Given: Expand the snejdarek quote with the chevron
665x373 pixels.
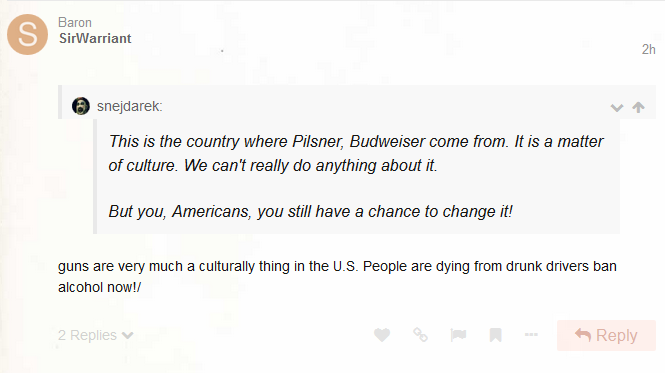Looking at the screenshot, I should 617,108.
